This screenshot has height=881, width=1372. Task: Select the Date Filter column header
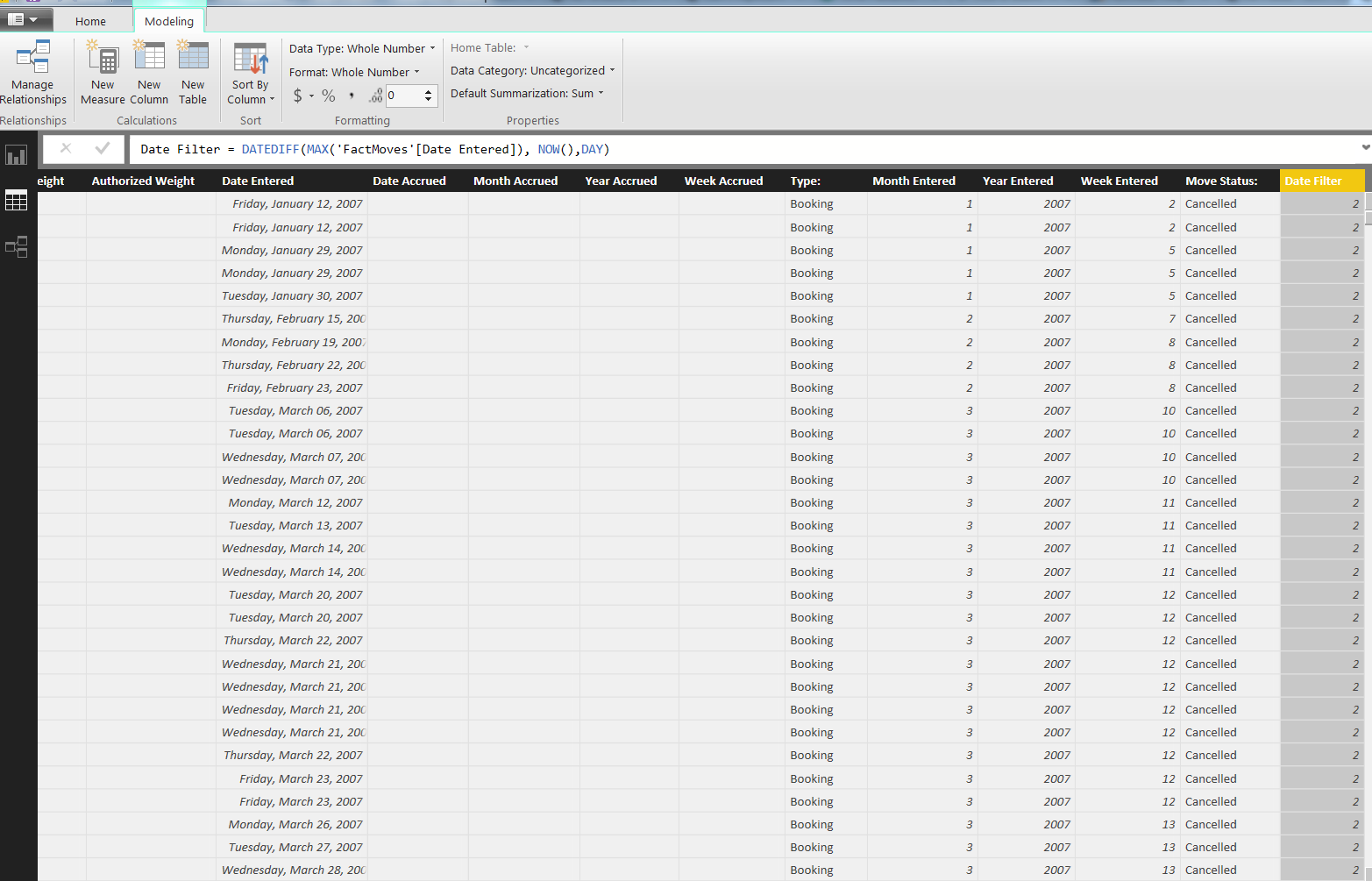[1322, 181]
